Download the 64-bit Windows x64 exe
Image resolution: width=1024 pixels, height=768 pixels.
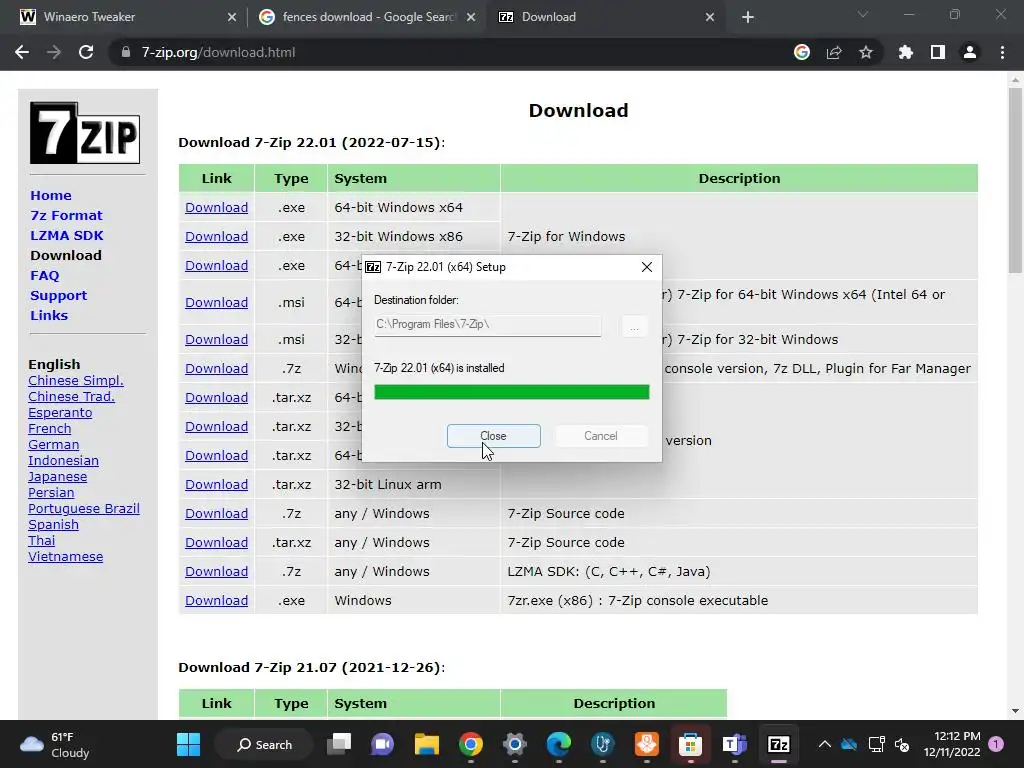click(x=216, y=208)
